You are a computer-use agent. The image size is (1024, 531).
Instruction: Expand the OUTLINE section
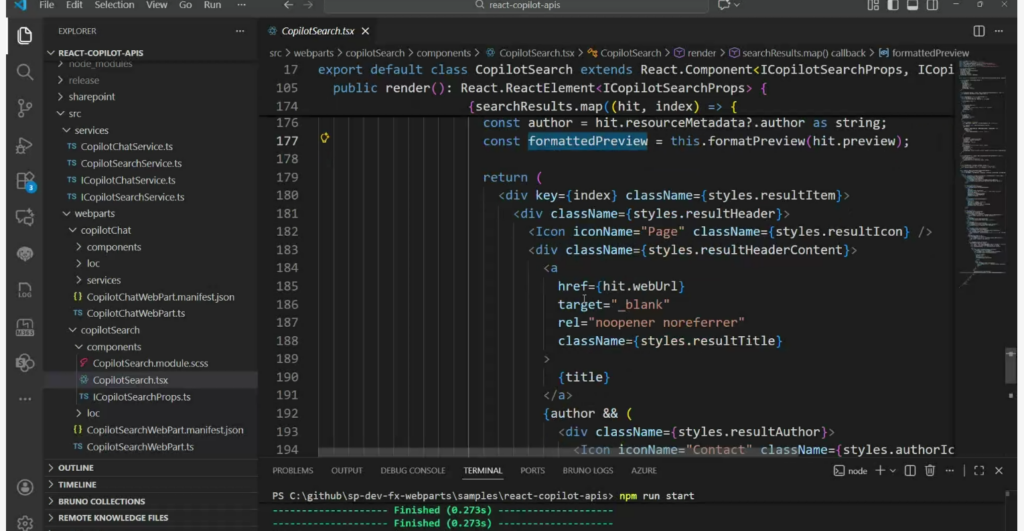coord(76,468)
